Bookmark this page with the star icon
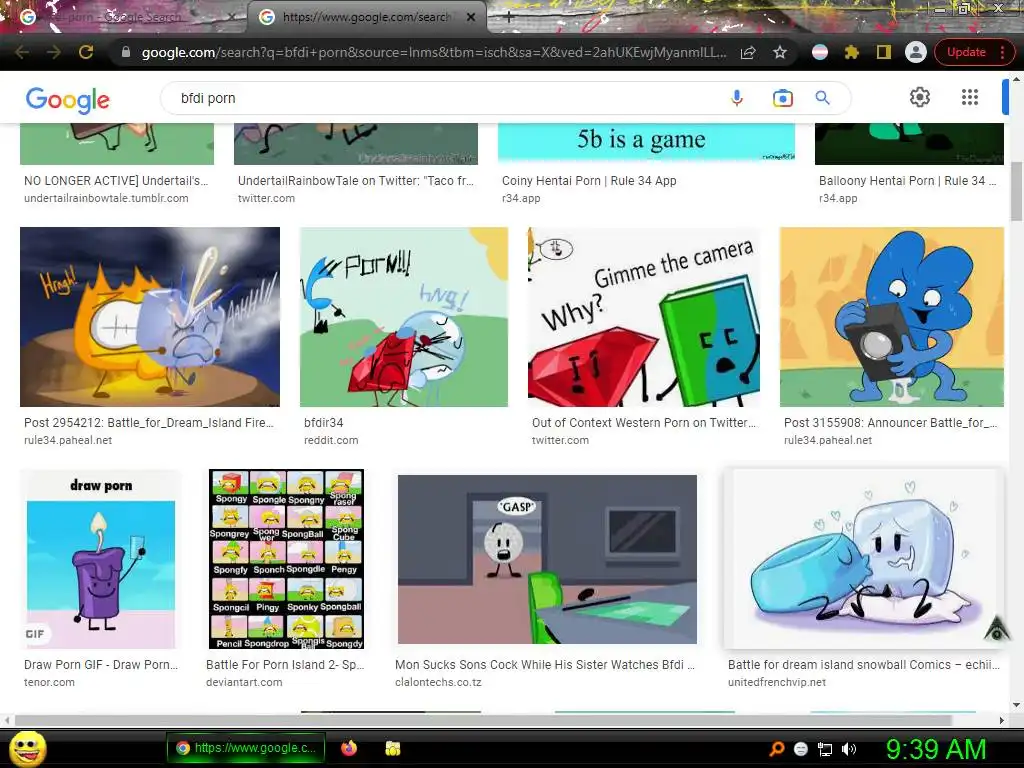 [x=780, y=52]
